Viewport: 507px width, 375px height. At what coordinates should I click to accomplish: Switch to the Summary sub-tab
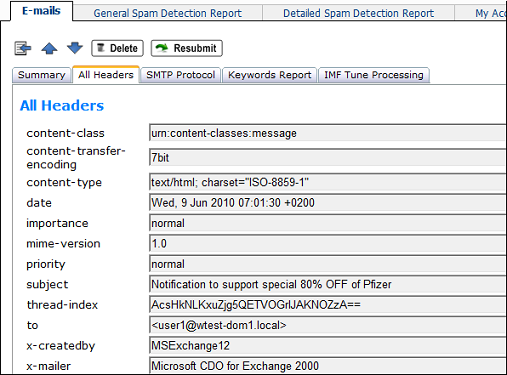click(42, 75)
